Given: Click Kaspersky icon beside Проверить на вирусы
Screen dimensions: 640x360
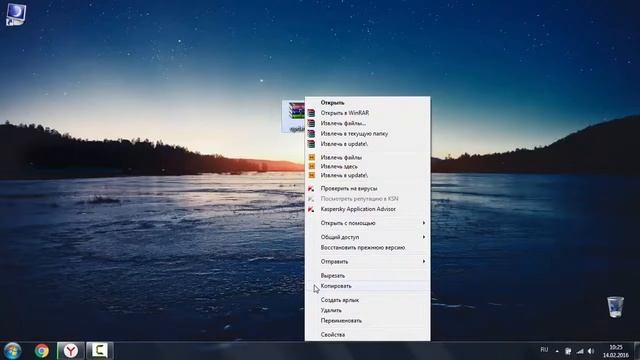Looking at the screenshot, I should tap(311, 188).
